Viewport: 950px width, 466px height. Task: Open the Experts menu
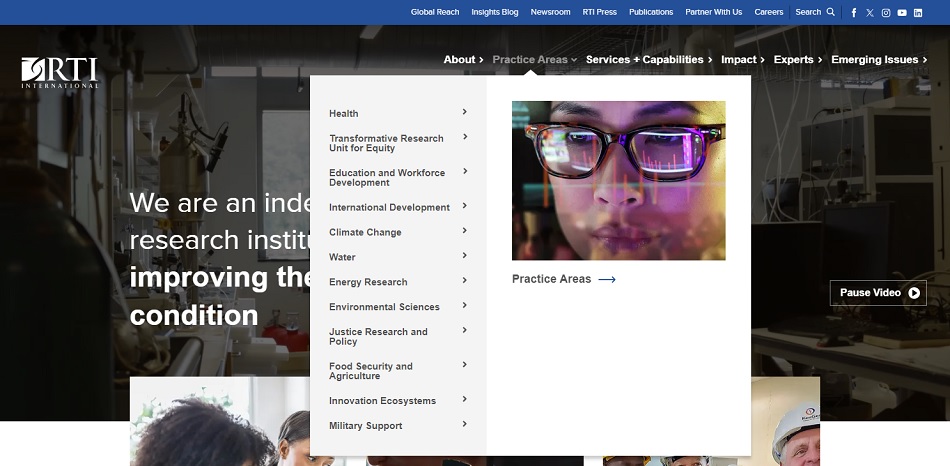(798, 59)
